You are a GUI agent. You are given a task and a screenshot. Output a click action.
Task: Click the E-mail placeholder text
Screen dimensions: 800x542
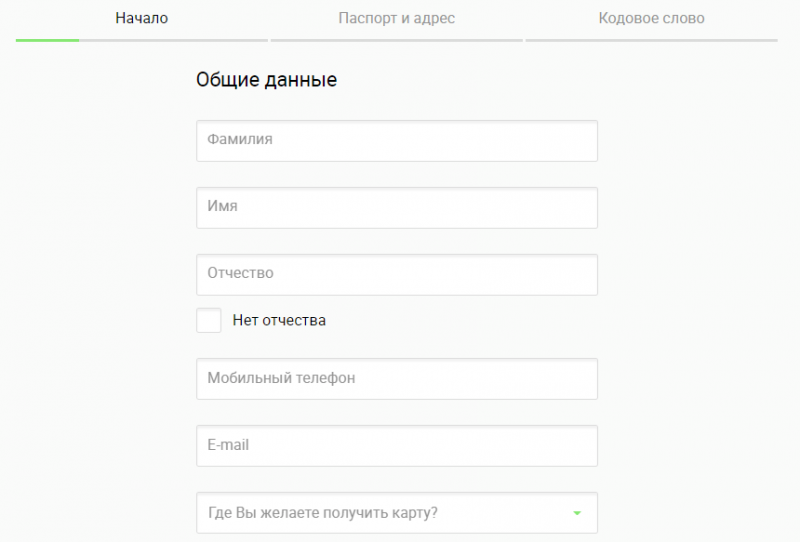tap(228, 446)
